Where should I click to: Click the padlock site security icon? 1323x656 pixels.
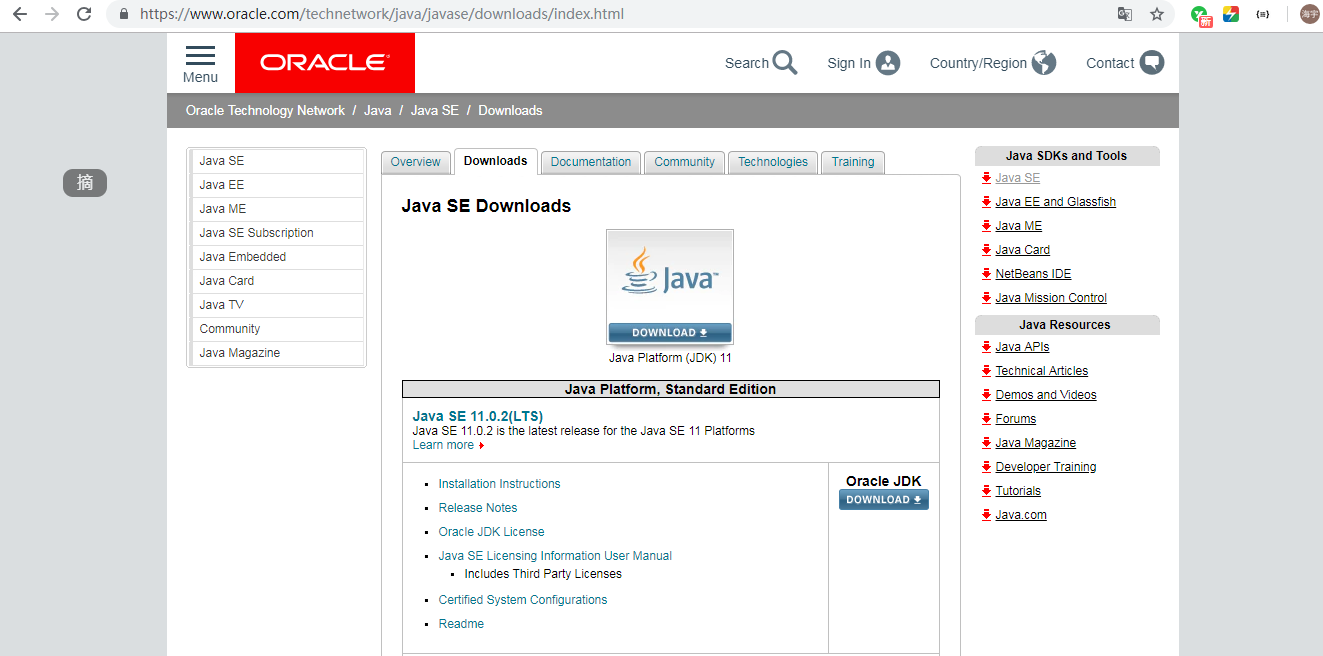pos(124,15)
